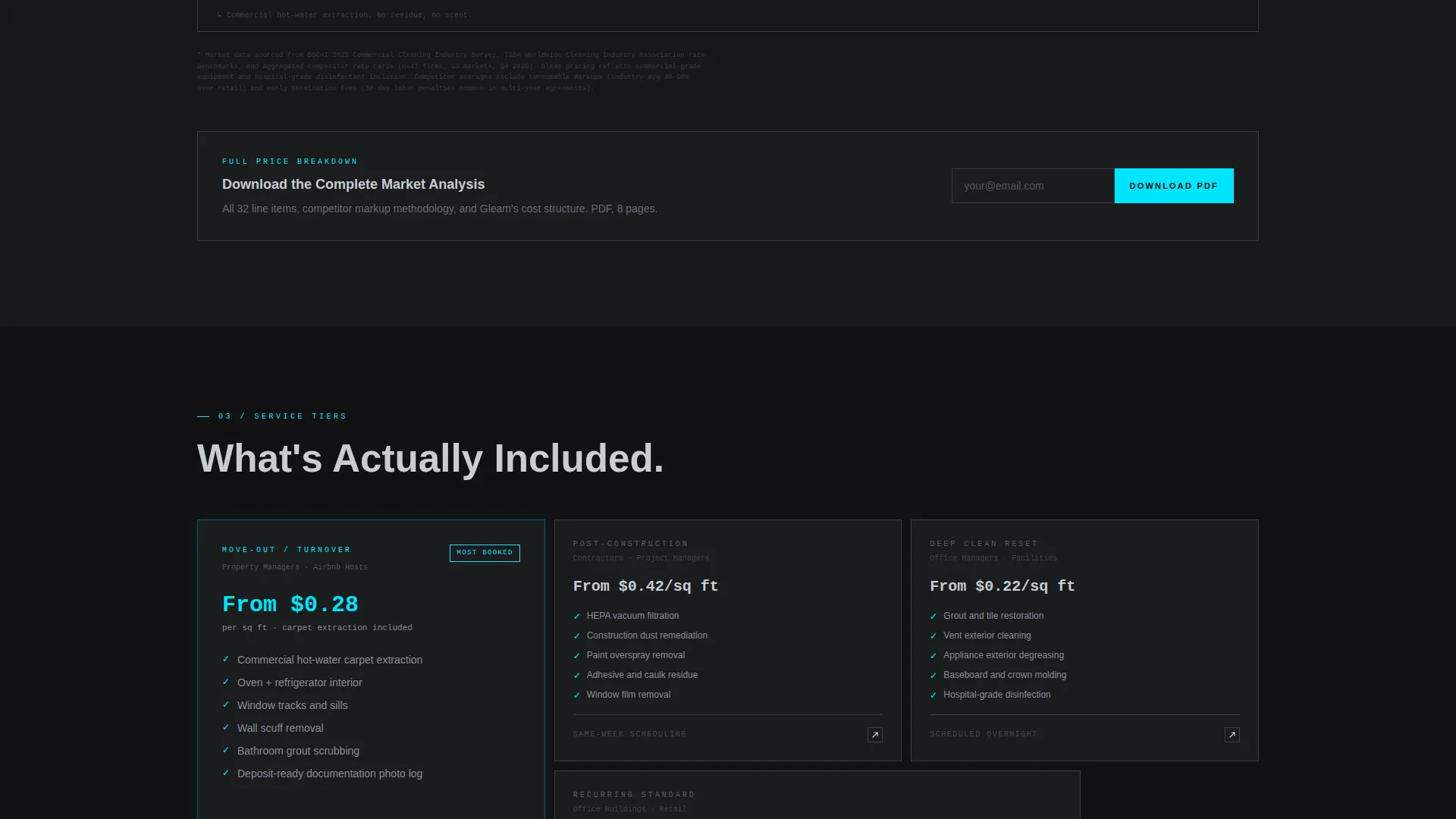Screen dimensions: 1456x819
Task: Click the checkmark beside Commercial hot-water carpet extraction
Action: point(226,660)
